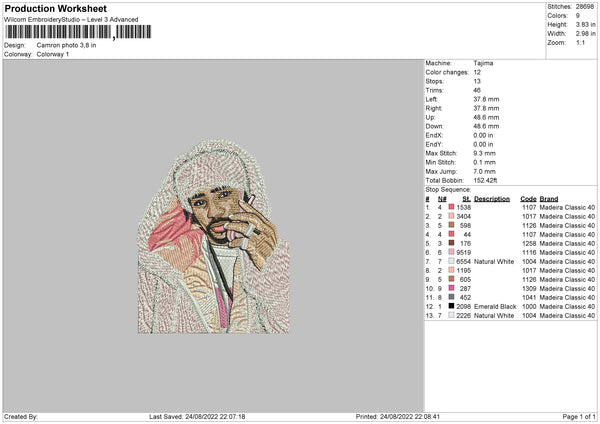Click the Max Stitch value '9.3 mm'
This screenshot has width=600, height=424.
tap(484, 153)
